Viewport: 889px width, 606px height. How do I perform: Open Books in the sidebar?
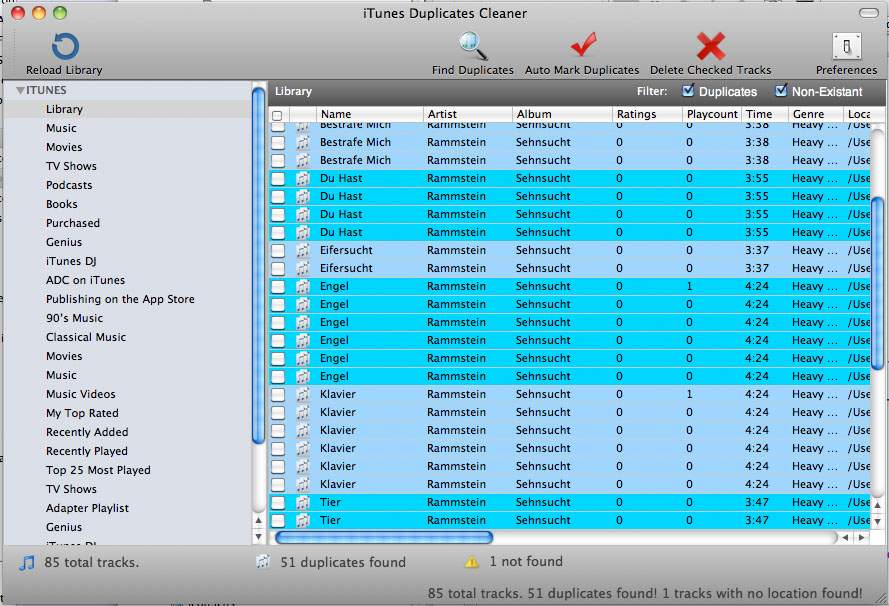[x=61, y=204]
